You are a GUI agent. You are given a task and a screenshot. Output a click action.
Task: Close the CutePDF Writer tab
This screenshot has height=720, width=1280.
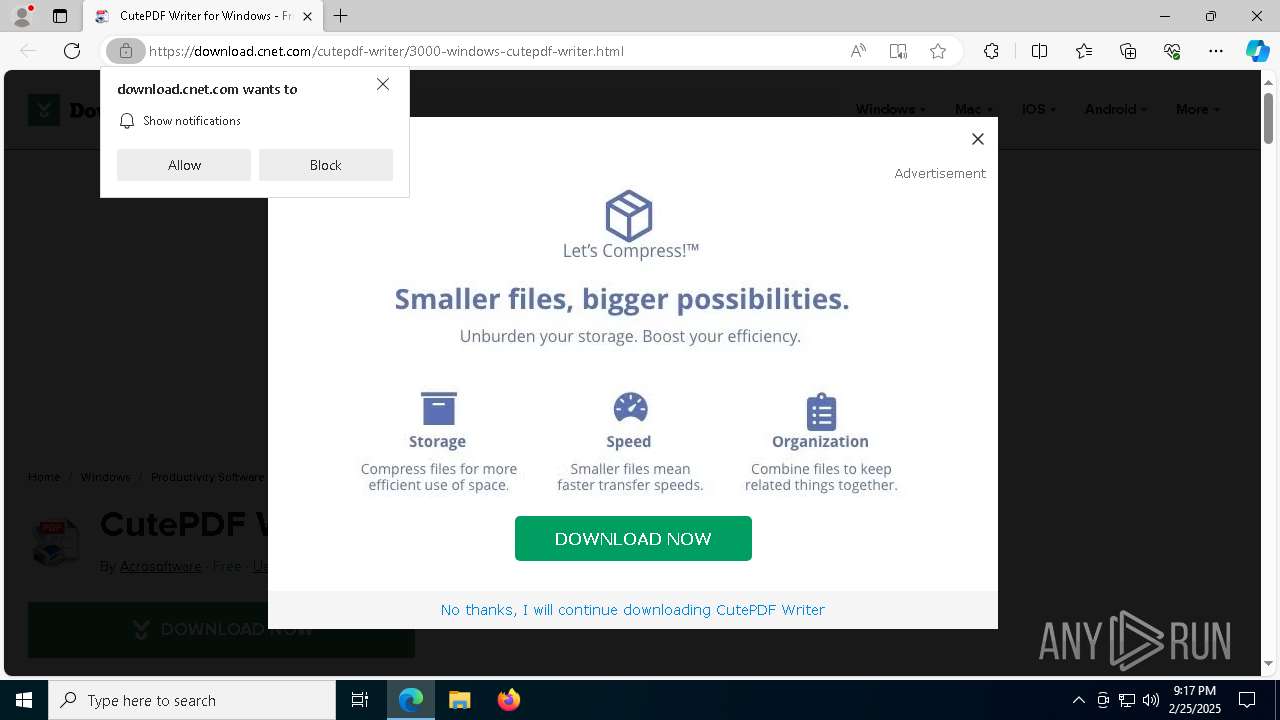pos(307,16)
